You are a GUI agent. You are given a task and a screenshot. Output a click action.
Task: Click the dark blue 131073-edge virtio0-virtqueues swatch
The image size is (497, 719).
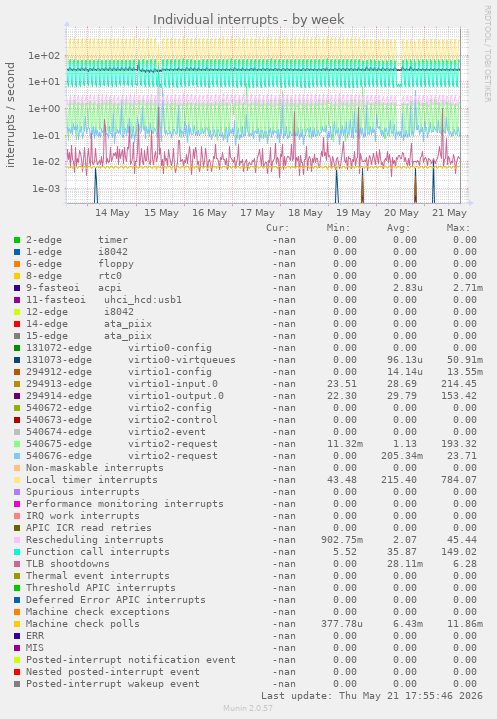point(17,360)
